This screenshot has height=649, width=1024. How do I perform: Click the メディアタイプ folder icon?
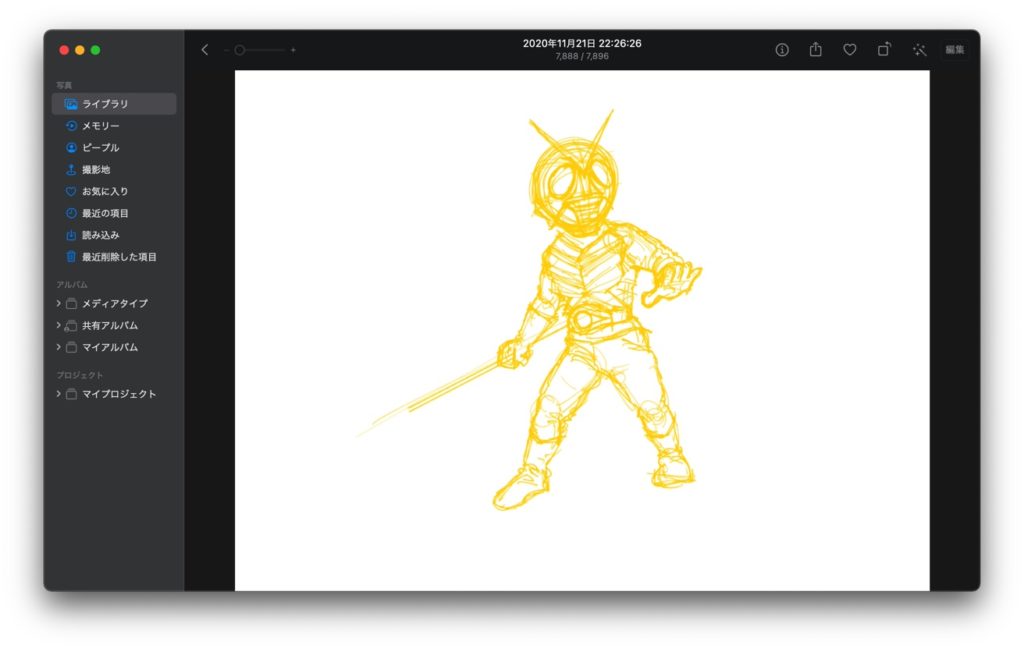pos(71,304)
